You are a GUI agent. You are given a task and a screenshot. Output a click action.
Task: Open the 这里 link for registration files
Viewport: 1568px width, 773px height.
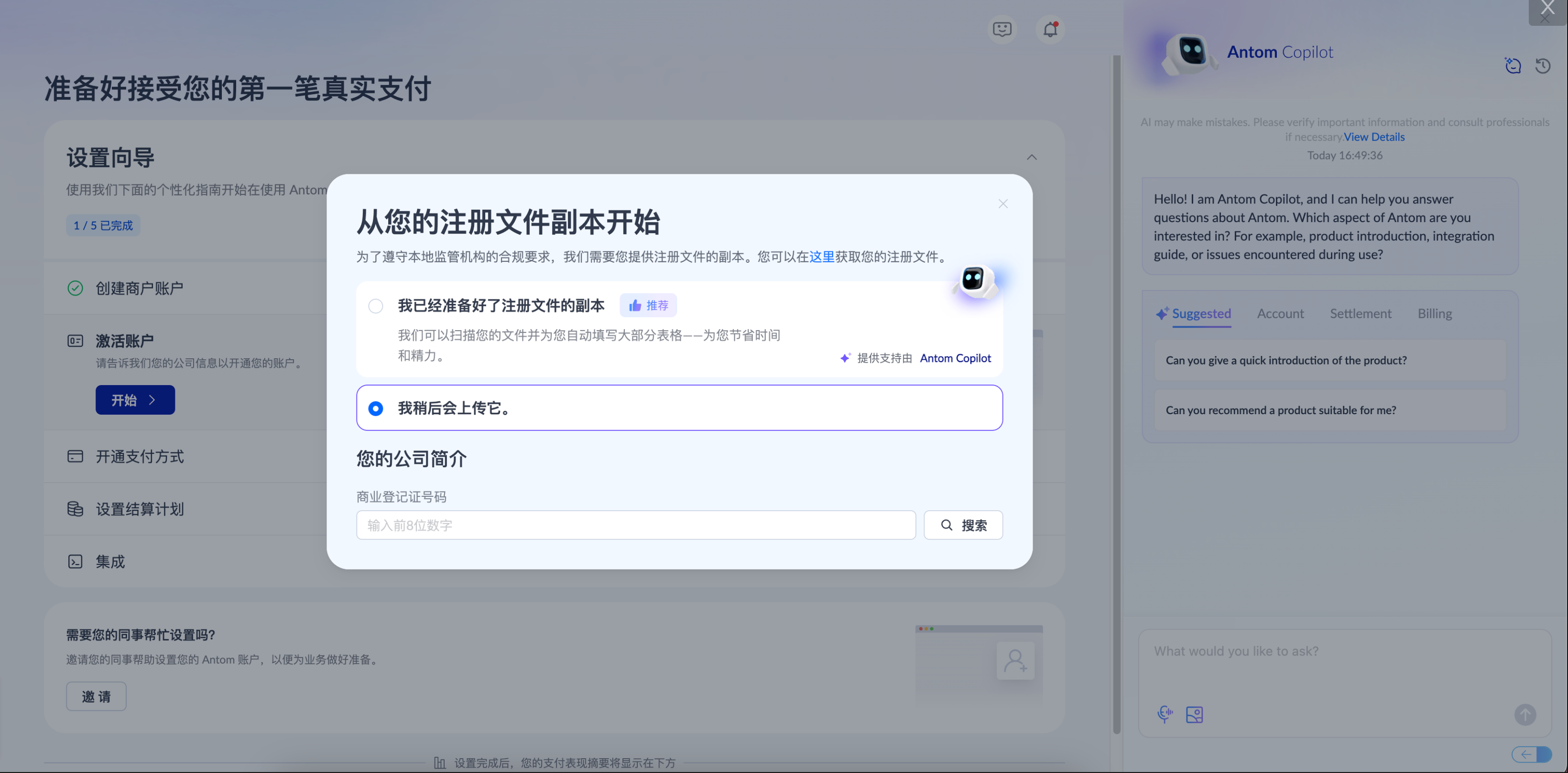[822, 257]
